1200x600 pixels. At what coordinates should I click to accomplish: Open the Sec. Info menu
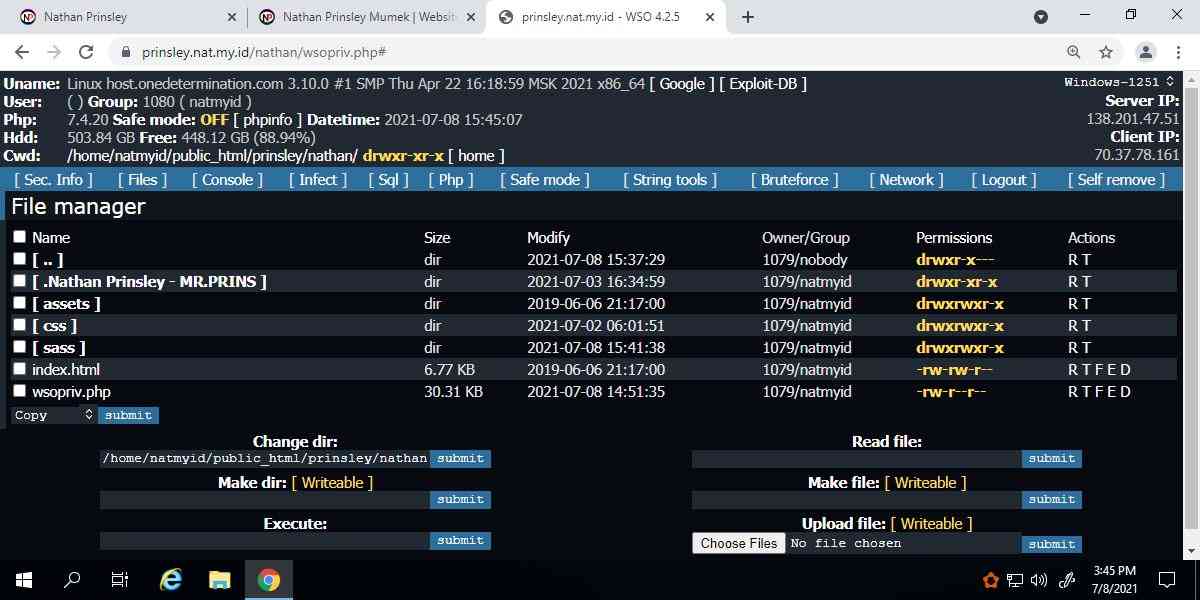[53, 180]
